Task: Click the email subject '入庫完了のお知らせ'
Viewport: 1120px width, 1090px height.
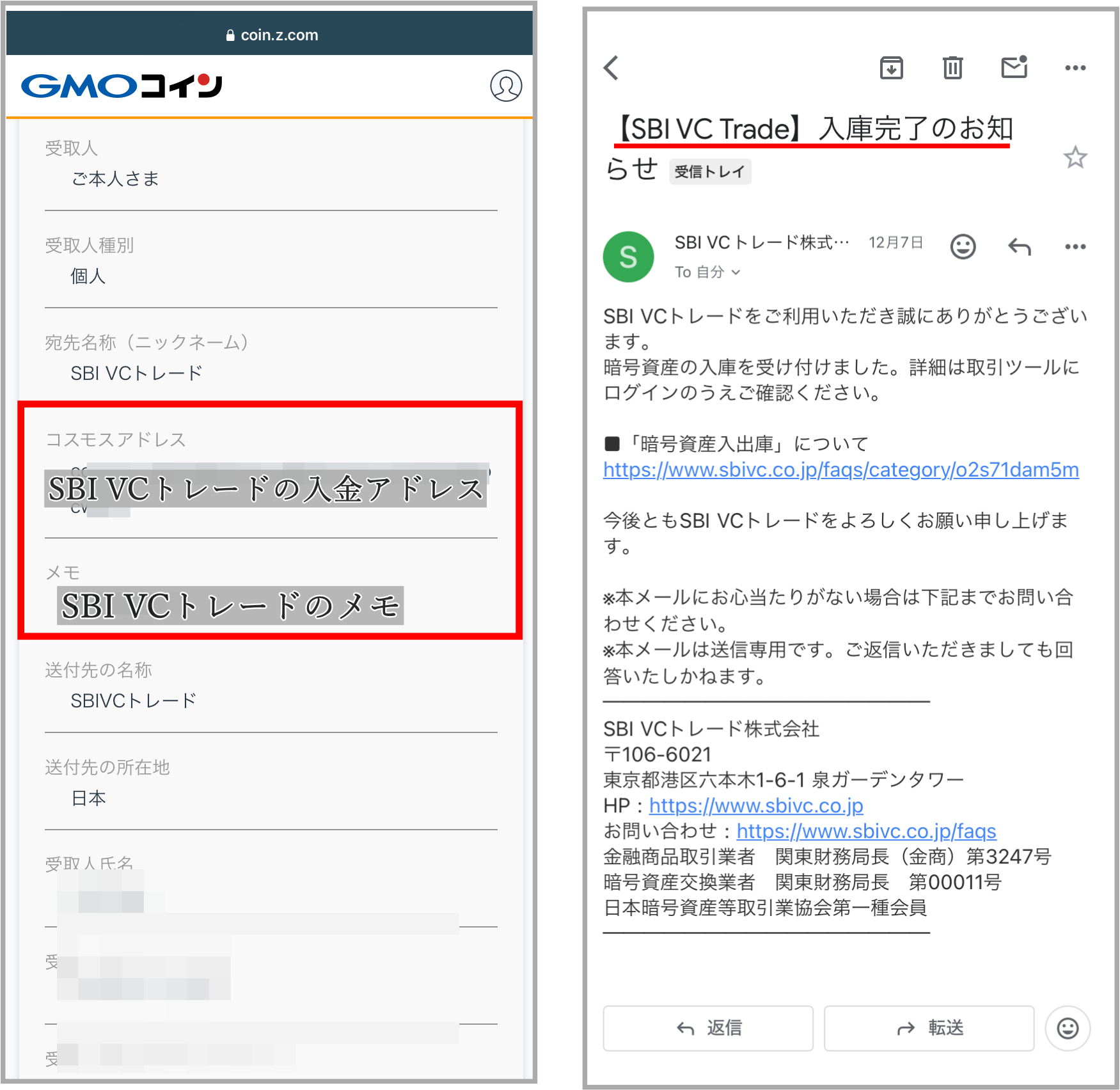Action: click(809, 148)
